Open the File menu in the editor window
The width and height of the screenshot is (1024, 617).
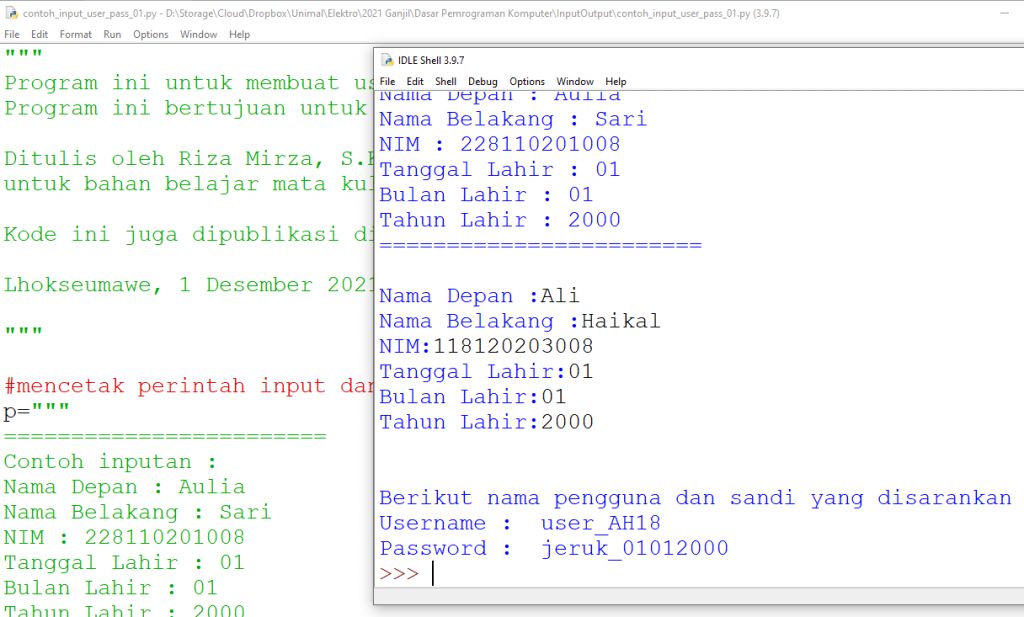pos(12,34)
